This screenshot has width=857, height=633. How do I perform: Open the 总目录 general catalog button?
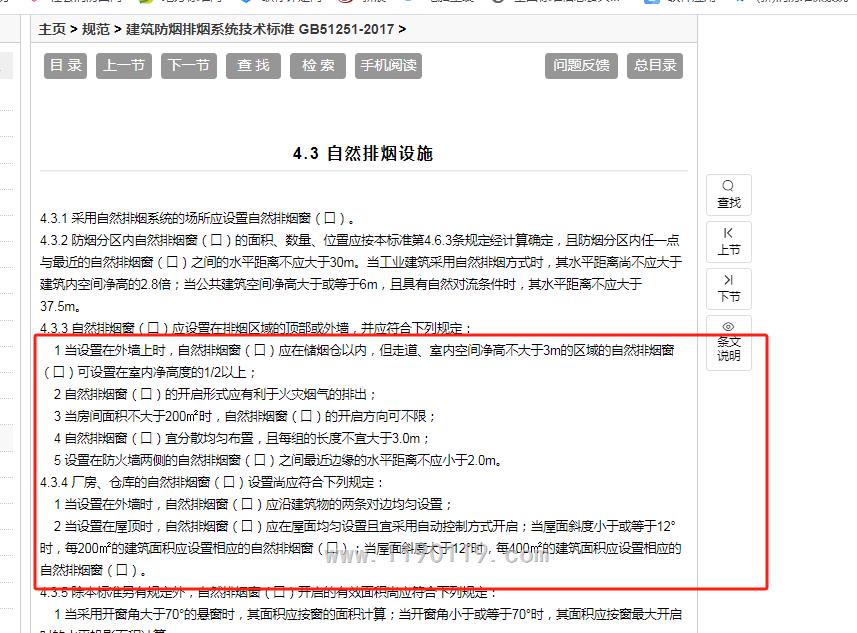point(655,65)
